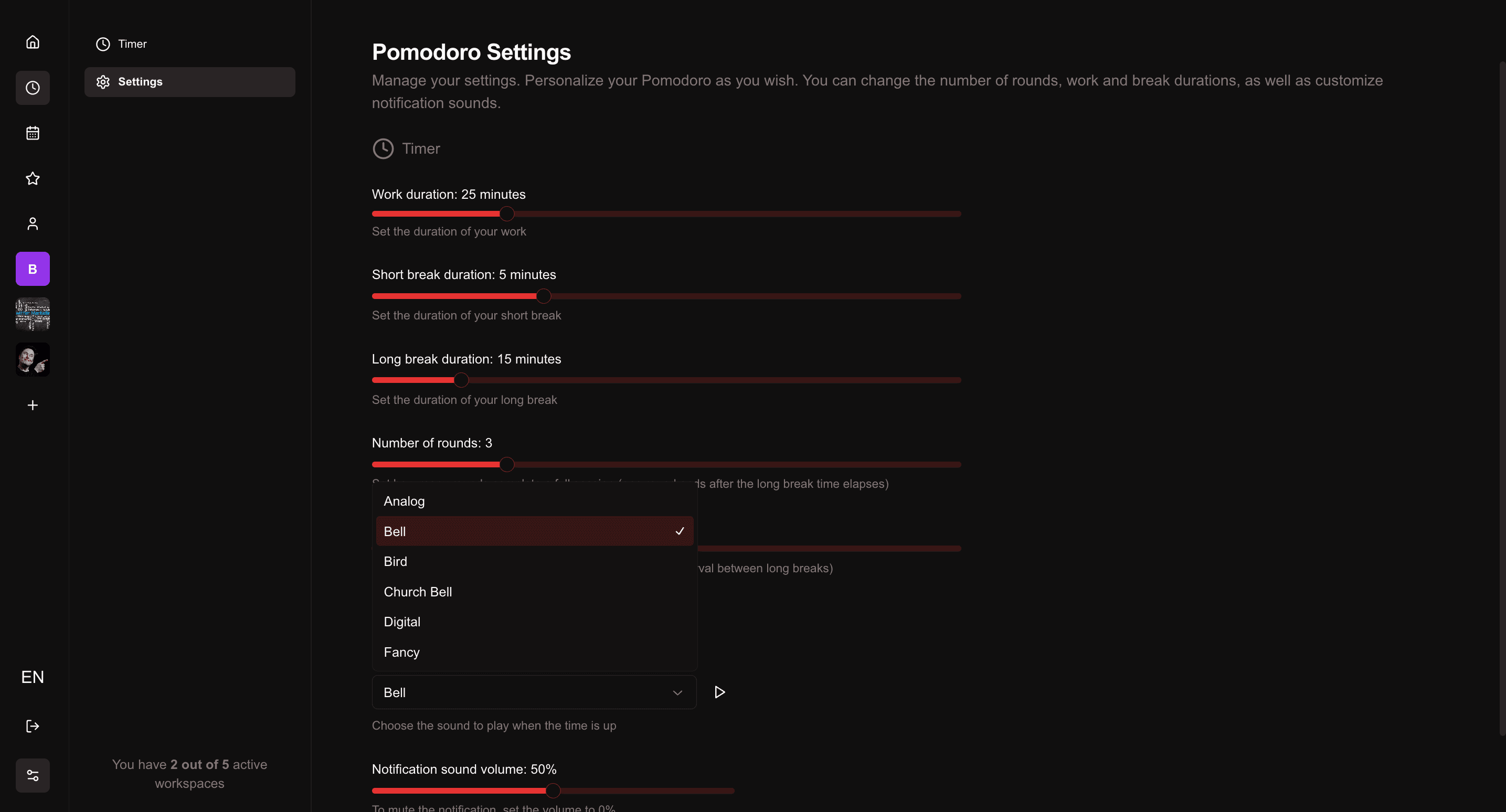The image size is (1506, 812).
Task: Open the Settings menu item
Action: [x=140, y=81]
